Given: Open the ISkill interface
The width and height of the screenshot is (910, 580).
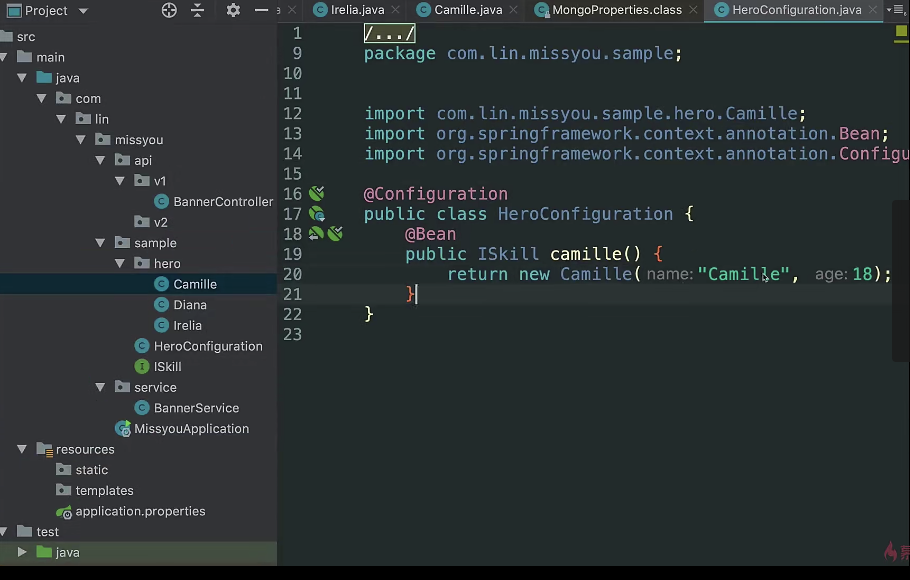Looking at the screenshot, I should [x=167, y=367].
